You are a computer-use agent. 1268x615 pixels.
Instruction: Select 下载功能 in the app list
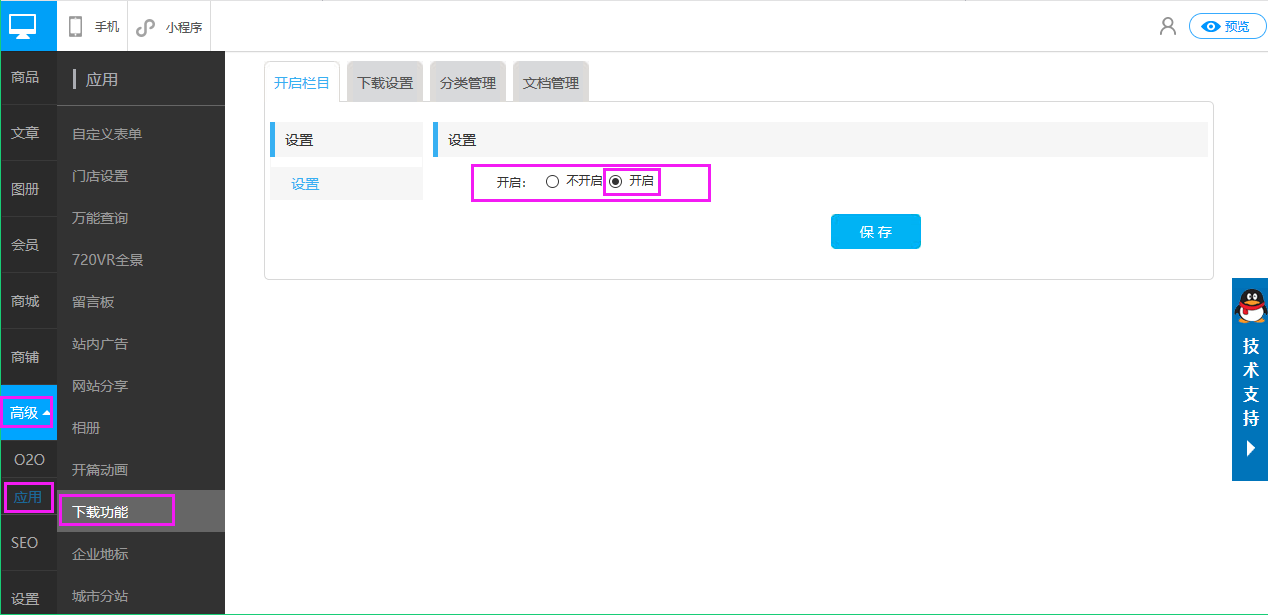[141, 511]
